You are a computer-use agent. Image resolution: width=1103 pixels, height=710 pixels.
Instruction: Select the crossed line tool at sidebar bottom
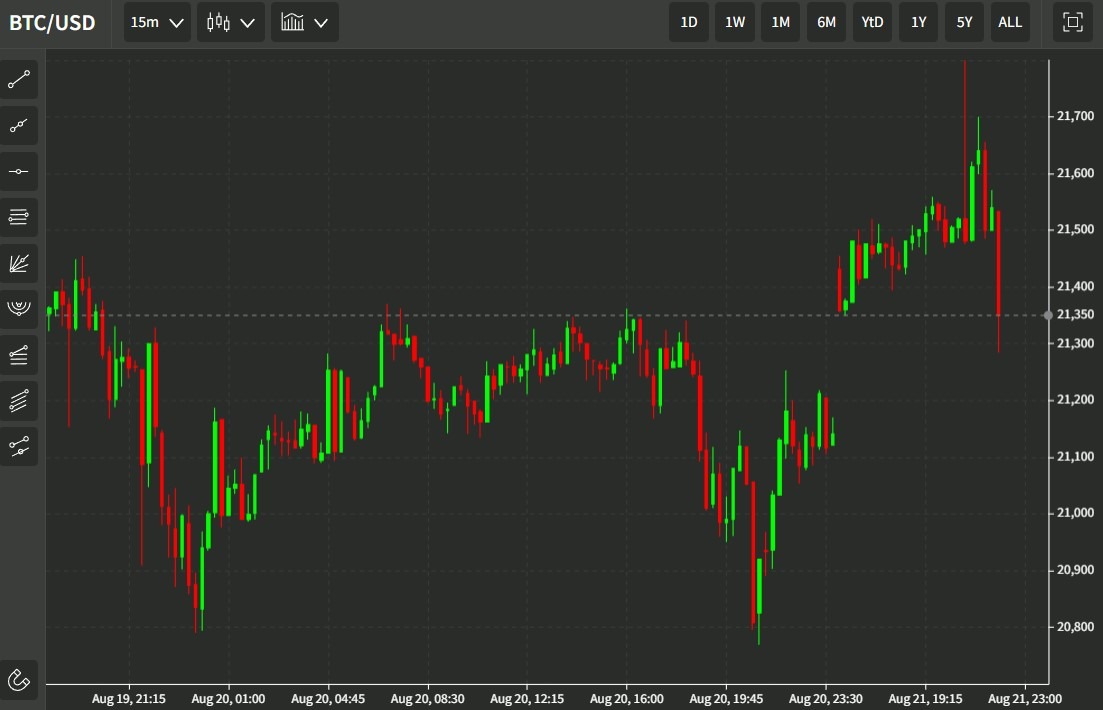click(19, 446)
